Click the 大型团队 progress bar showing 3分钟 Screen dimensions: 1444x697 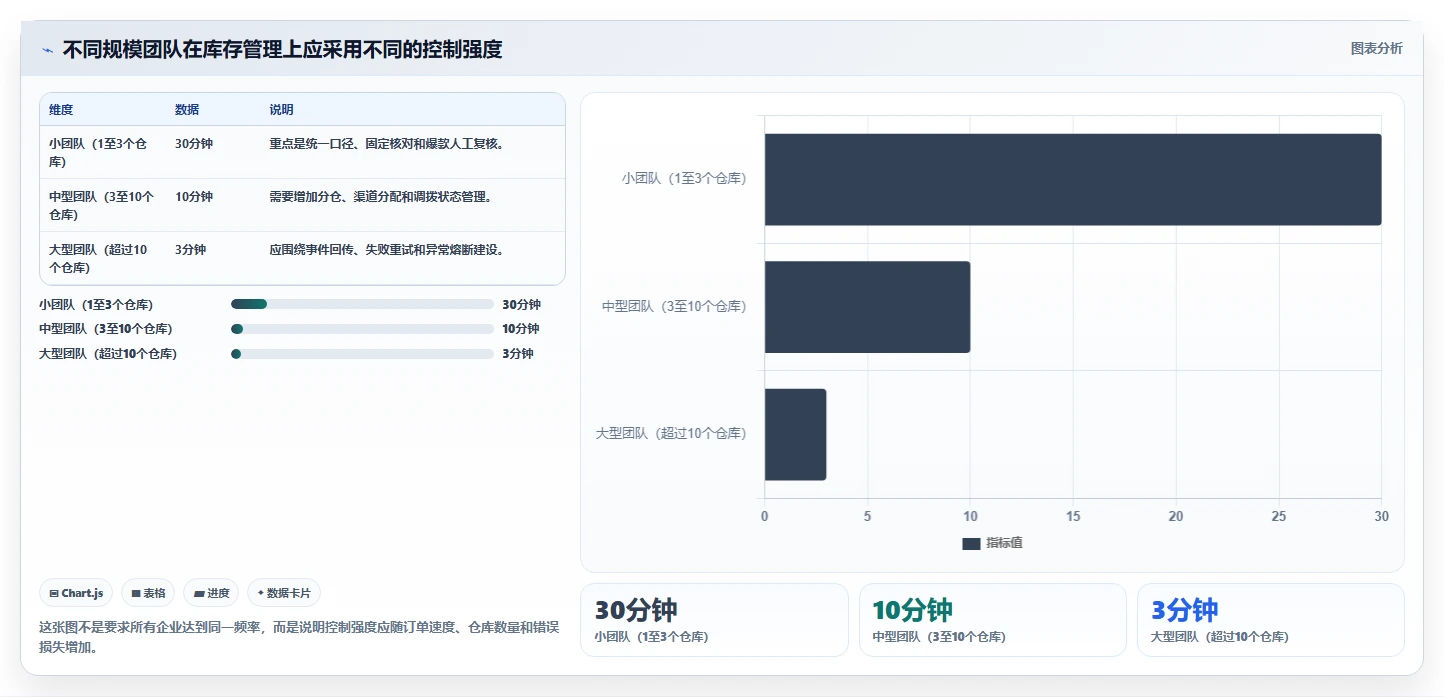pyautogui.click(x=362, y=354)
